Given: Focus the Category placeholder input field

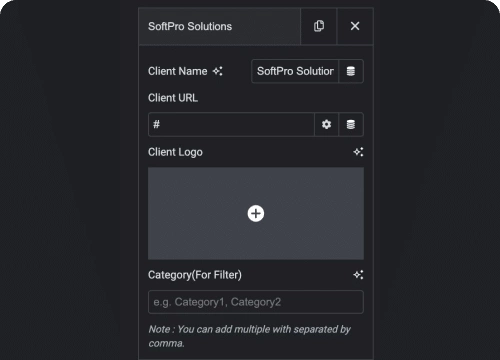Looking at the screenshot, I should [x=256, y=302].
